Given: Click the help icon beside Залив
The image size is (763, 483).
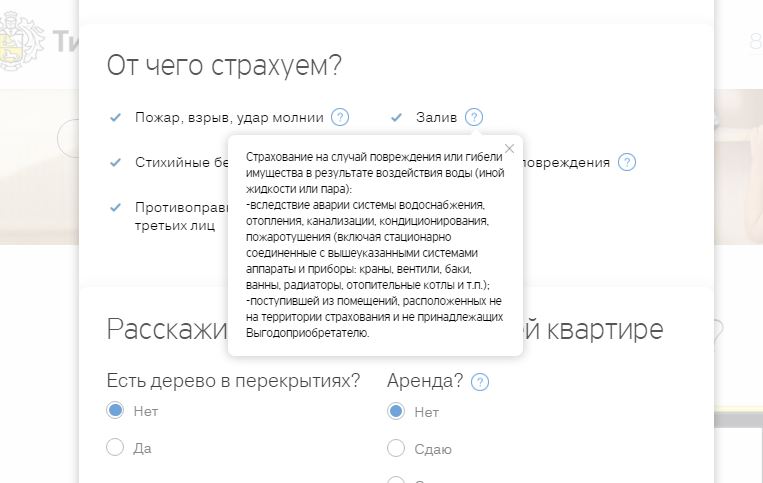Looking at the screenshot, I should coord(473,117).
